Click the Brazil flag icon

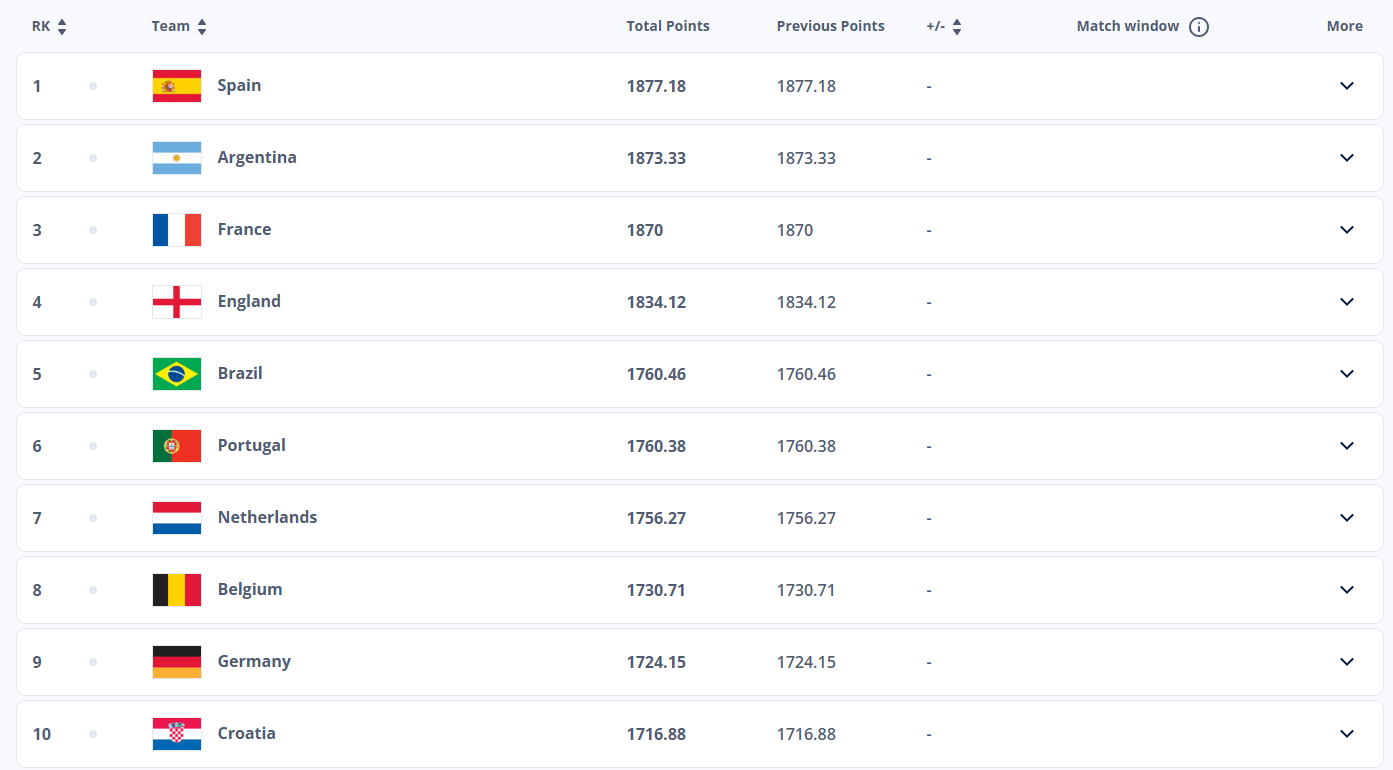click(x=177, y=374)
